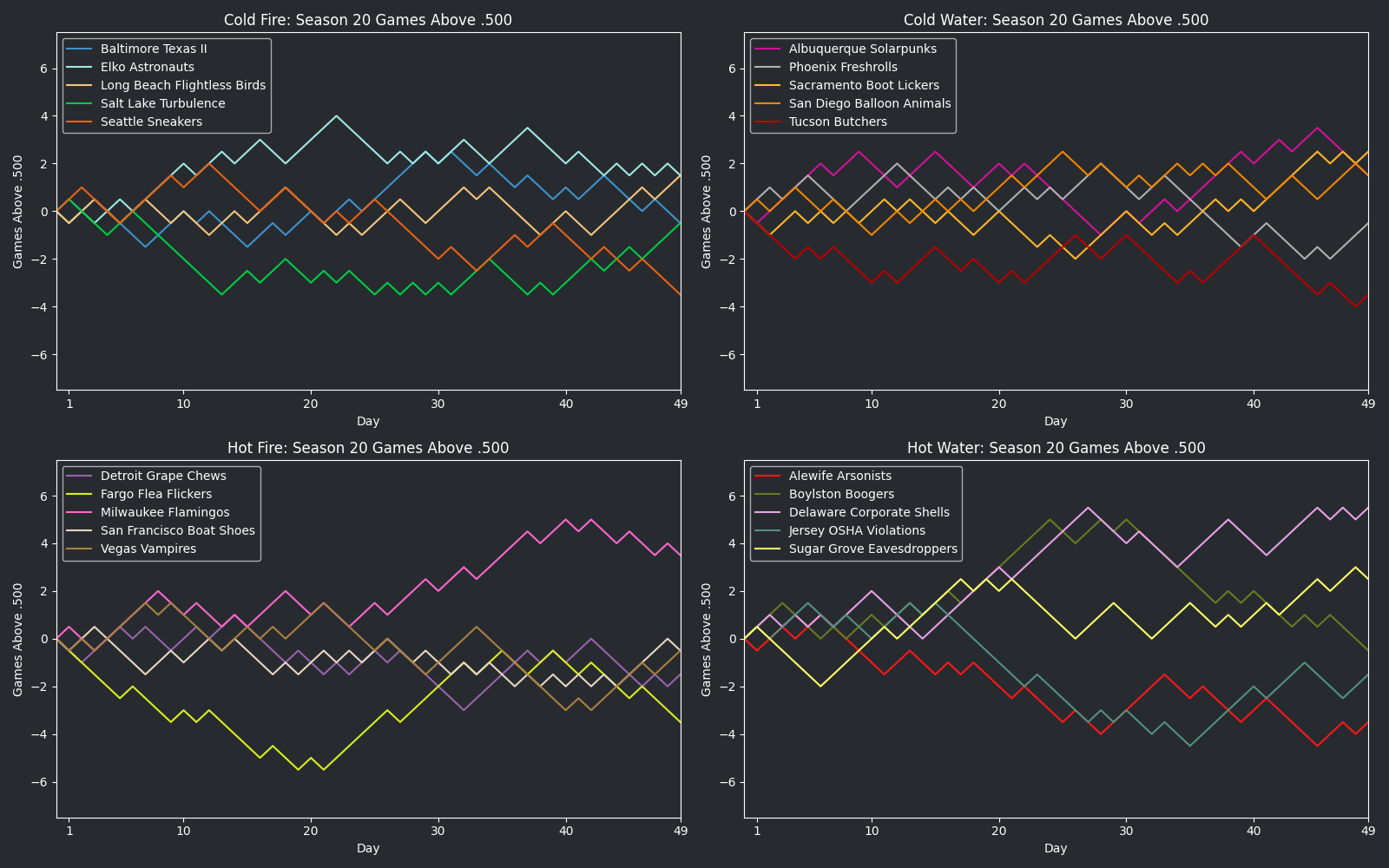The height and width of the screenshot is (868, 1389).
Task: Click the Hot Water chart title
Action: click(1056, 448)
